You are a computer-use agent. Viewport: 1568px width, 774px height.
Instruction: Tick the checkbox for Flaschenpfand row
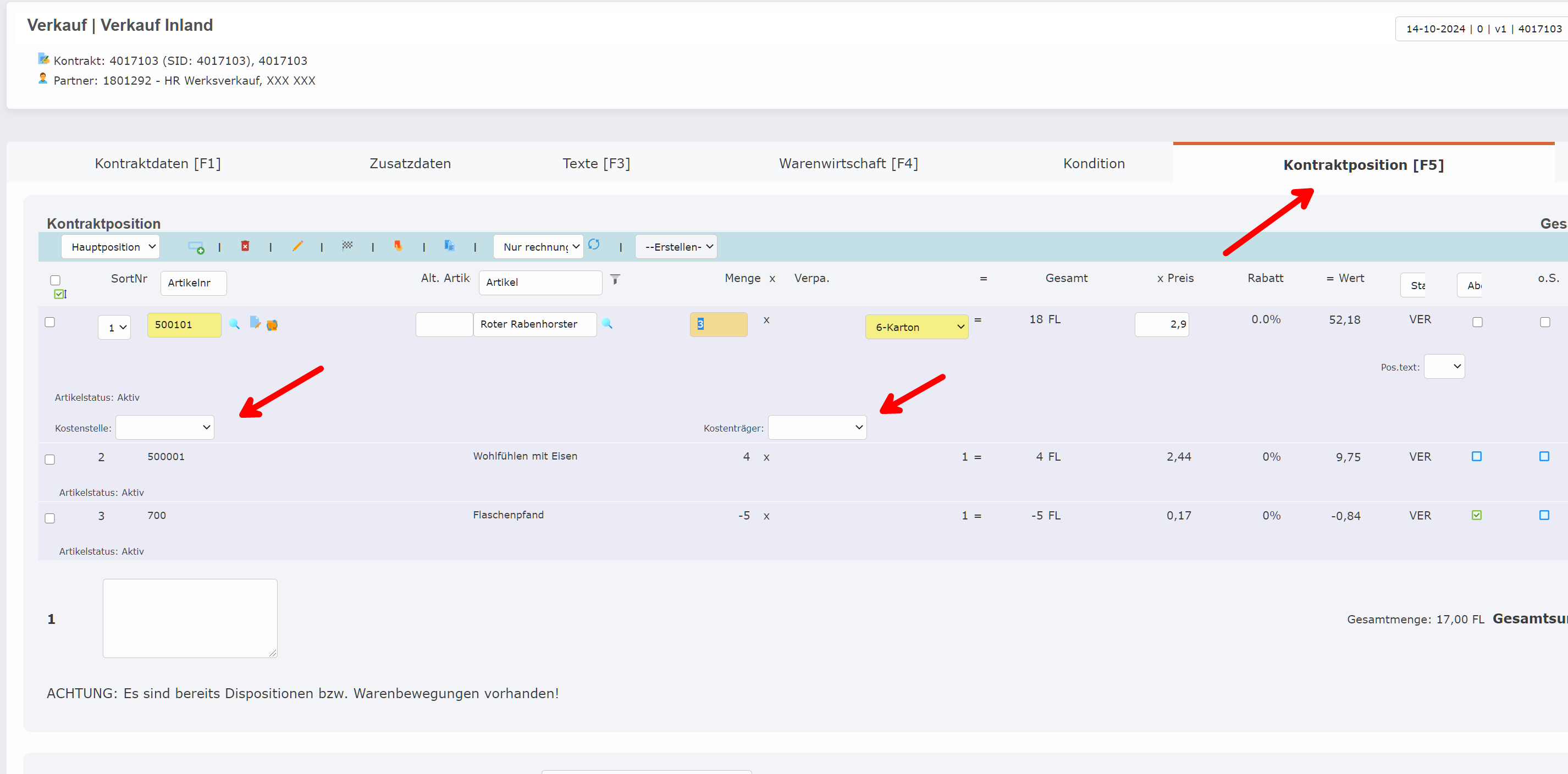(x=50, y=518)
